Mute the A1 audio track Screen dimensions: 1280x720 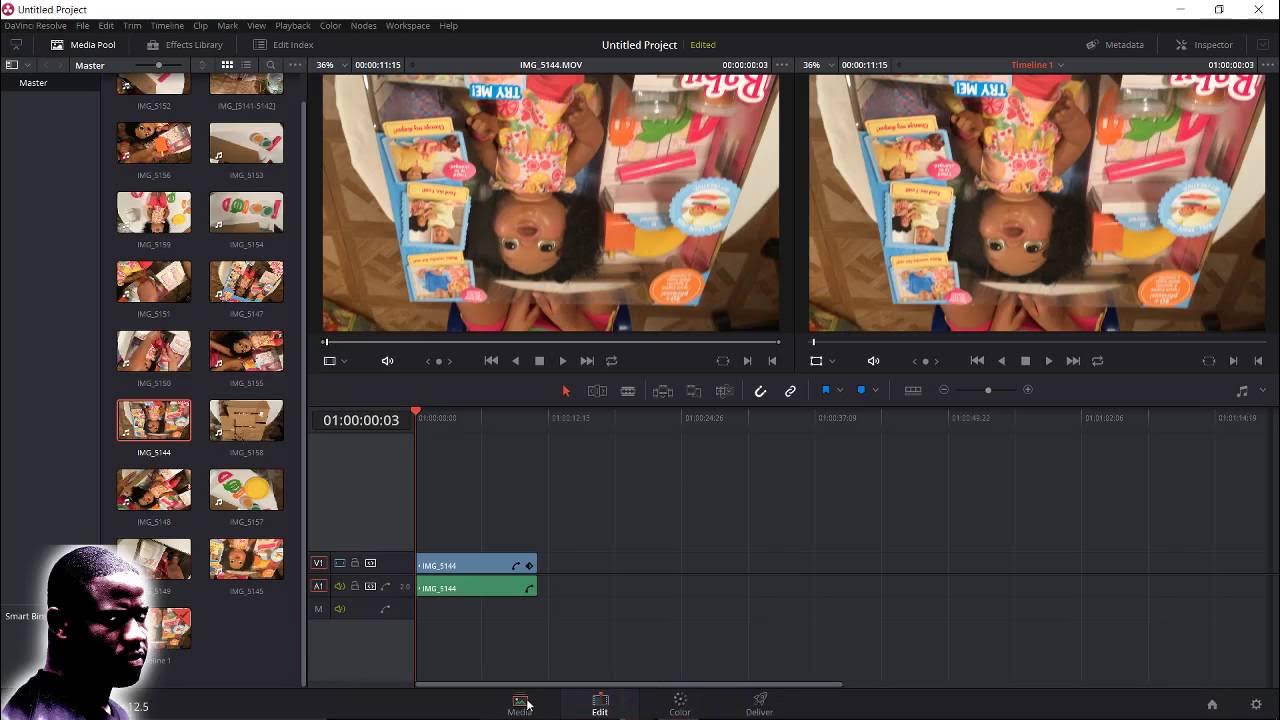click(339, 586)
